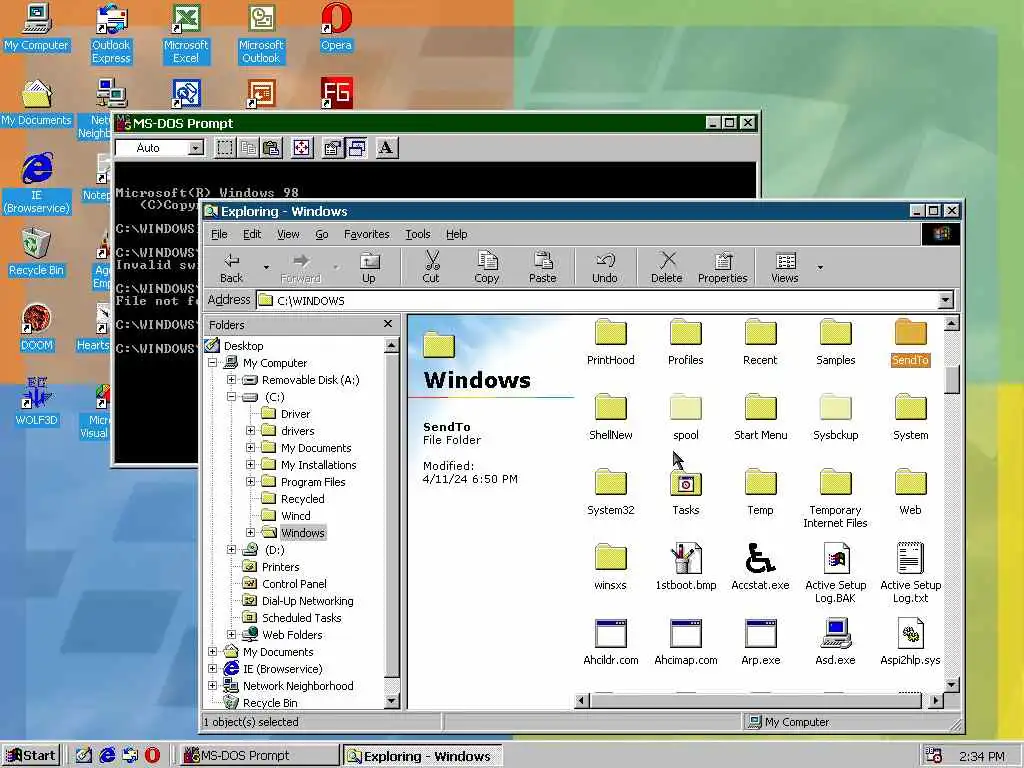Select the Accstat.exe file icon
1024x768 pixels.
click(x=760, y=558)
